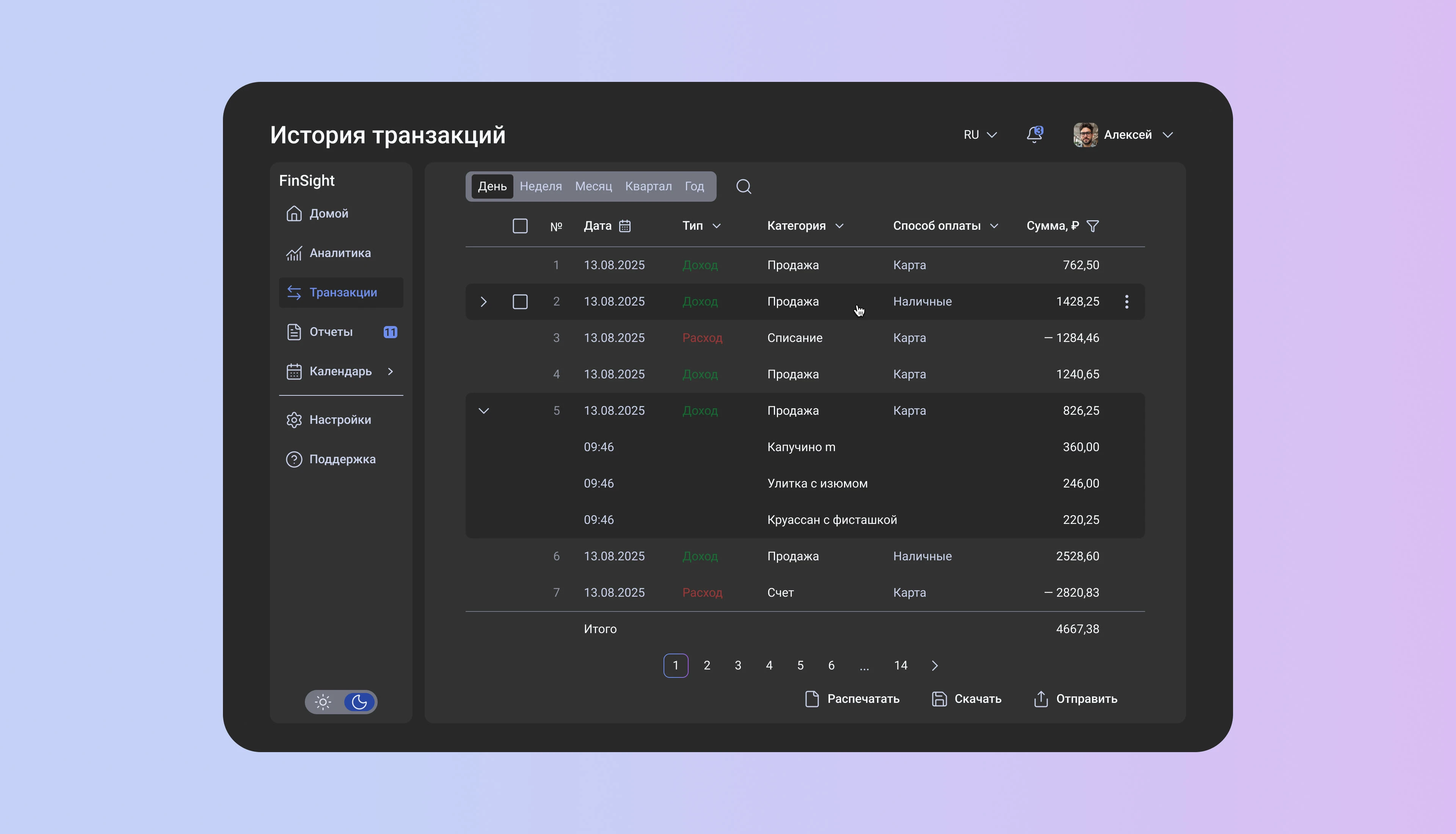Collapse expanded transaction row 5
Image resolution: width=1456 pixels, height=834 pixels.
[483, 411]
